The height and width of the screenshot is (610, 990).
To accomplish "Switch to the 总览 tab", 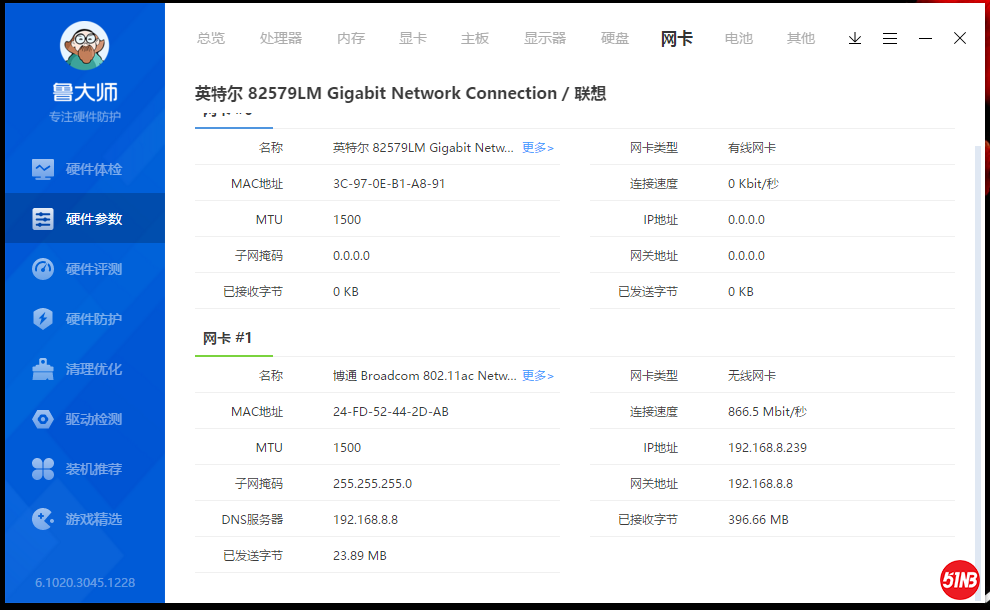I will click(x=211, y=38).
